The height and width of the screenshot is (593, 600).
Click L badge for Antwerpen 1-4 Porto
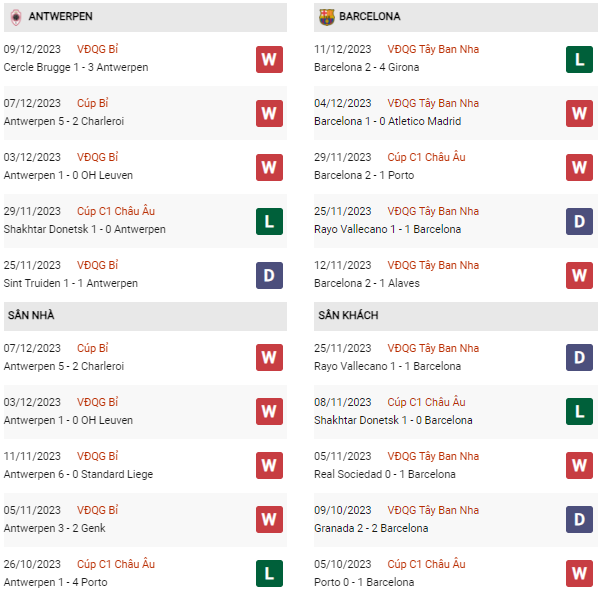pyautogui.click(x=268, y=574)
